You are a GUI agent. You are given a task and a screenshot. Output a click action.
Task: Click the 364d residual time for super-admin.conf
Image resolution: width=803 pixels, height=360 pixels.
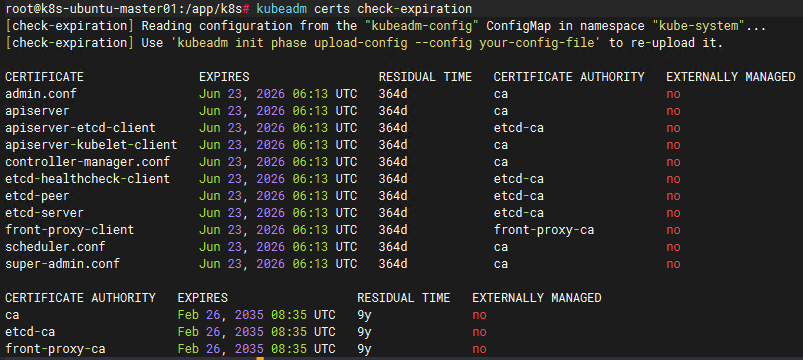point(393,264)
